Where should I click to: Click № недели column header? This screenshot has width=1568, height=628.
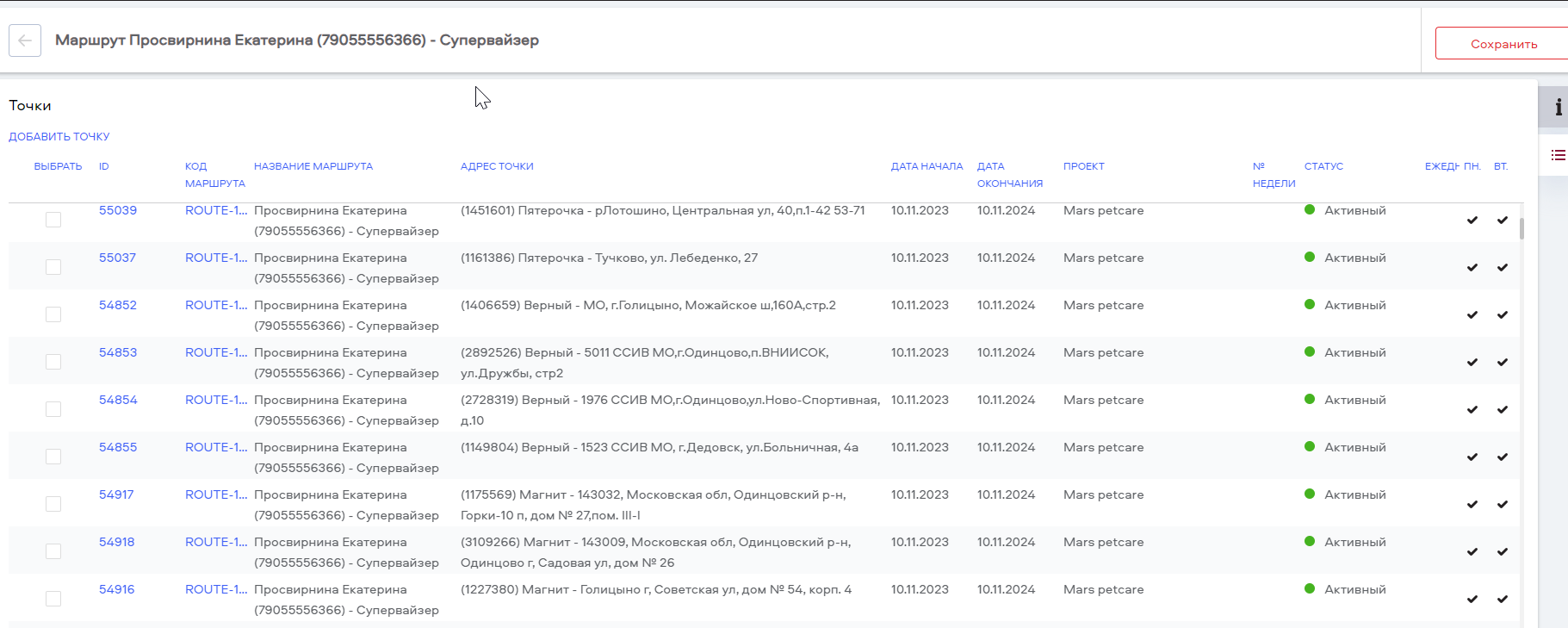pyautogui.click(x=1274, y=175)
